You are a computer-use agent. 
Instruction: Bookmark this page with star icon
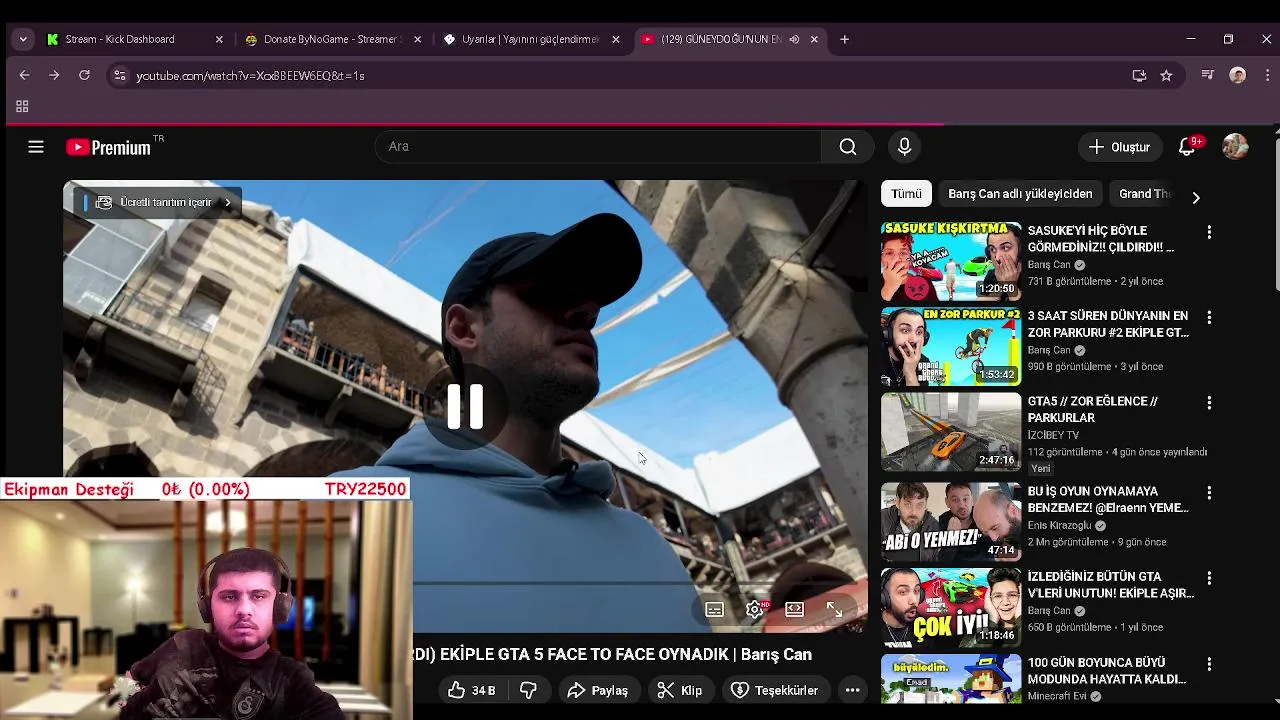click(x=1166, y=75)
